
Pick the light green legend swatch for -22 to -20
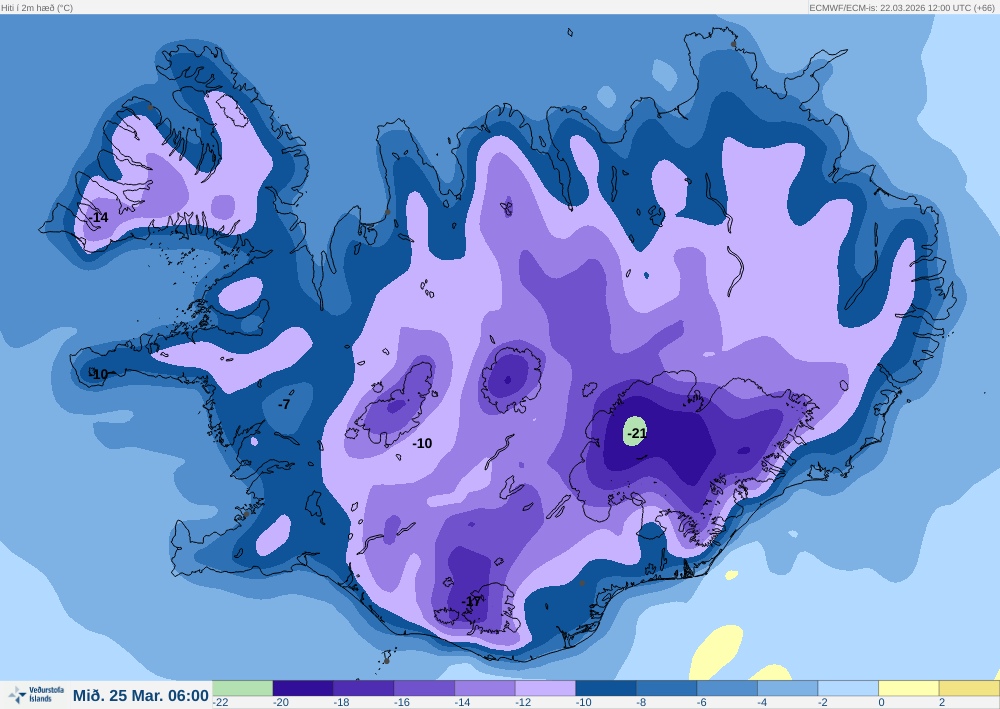click(x=242, y=688)
